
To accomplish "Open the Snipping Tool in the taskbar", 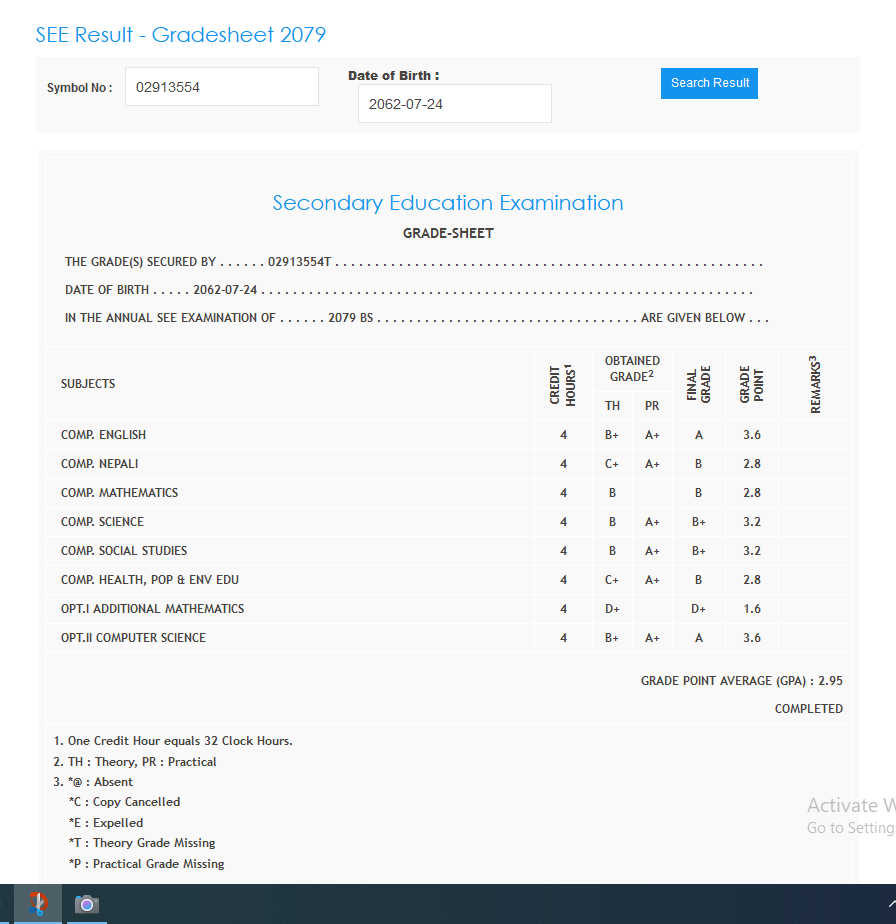I will [37, 903].
